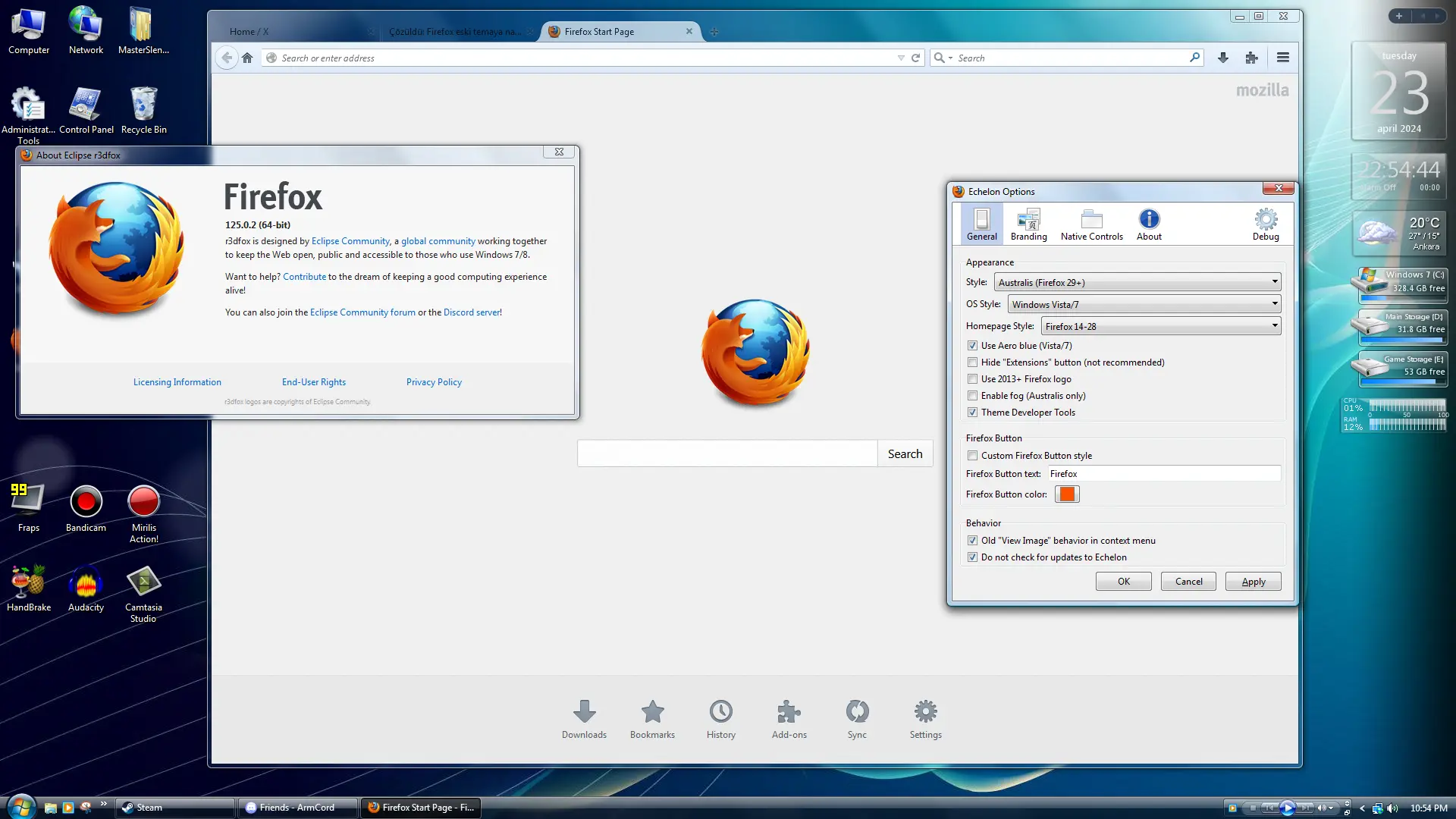Viewport: 1456px width, 819px height.
Task: Enable fog (Australis only) checkbox
Action: pyautogui.click(x=972, y=396)
